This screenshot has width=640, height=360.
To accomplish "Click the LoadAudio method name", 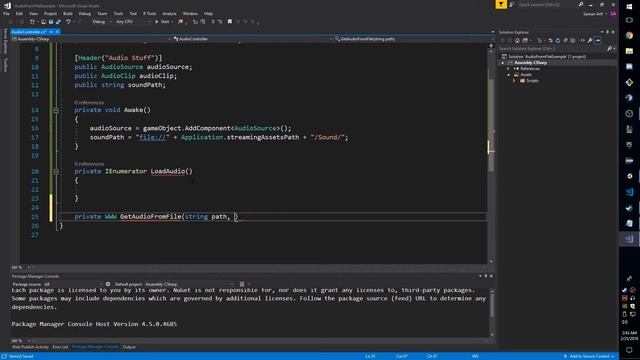I will [167, 171].
